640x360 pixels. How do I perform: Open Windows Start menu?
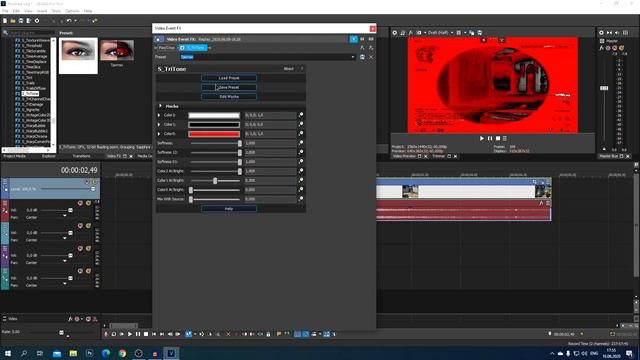8,353
